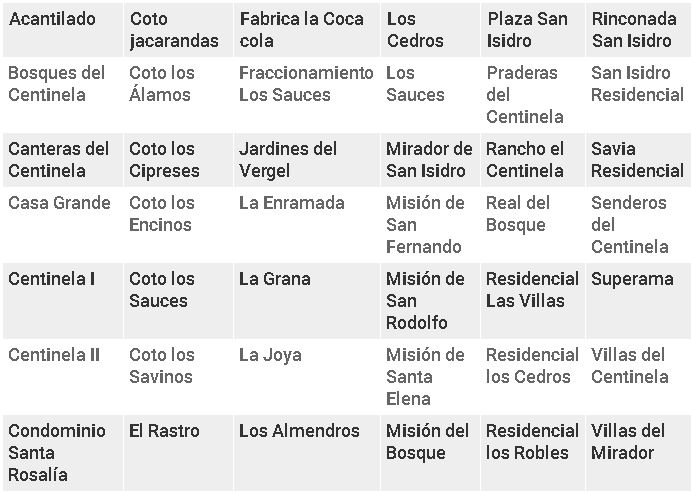Click Mirador de San Isidro
The width and height of the screenshot is (692, 493).
coord(430,160)
